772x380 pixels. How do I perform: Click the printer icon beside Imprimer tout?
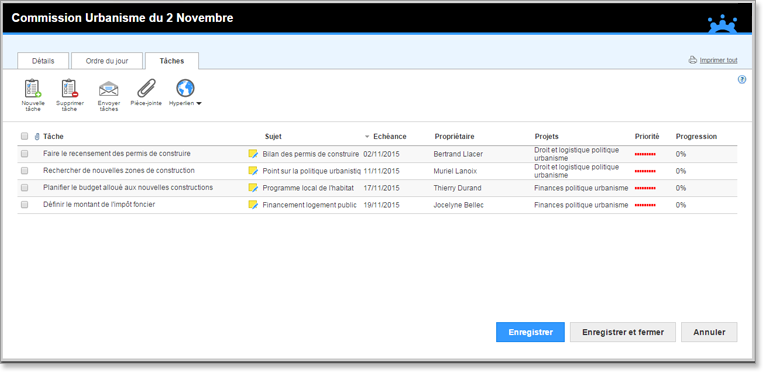(x=693, y=60)
